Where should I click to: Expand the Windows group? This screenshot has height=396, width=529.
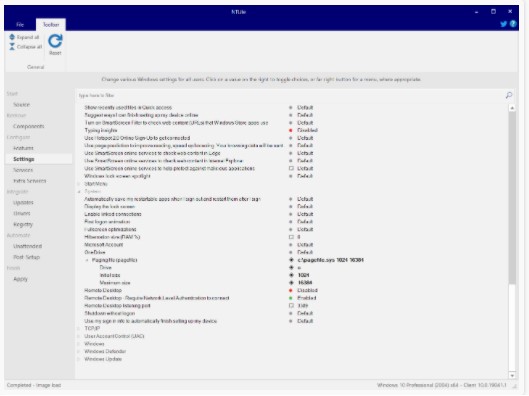[x=79, y=344]
